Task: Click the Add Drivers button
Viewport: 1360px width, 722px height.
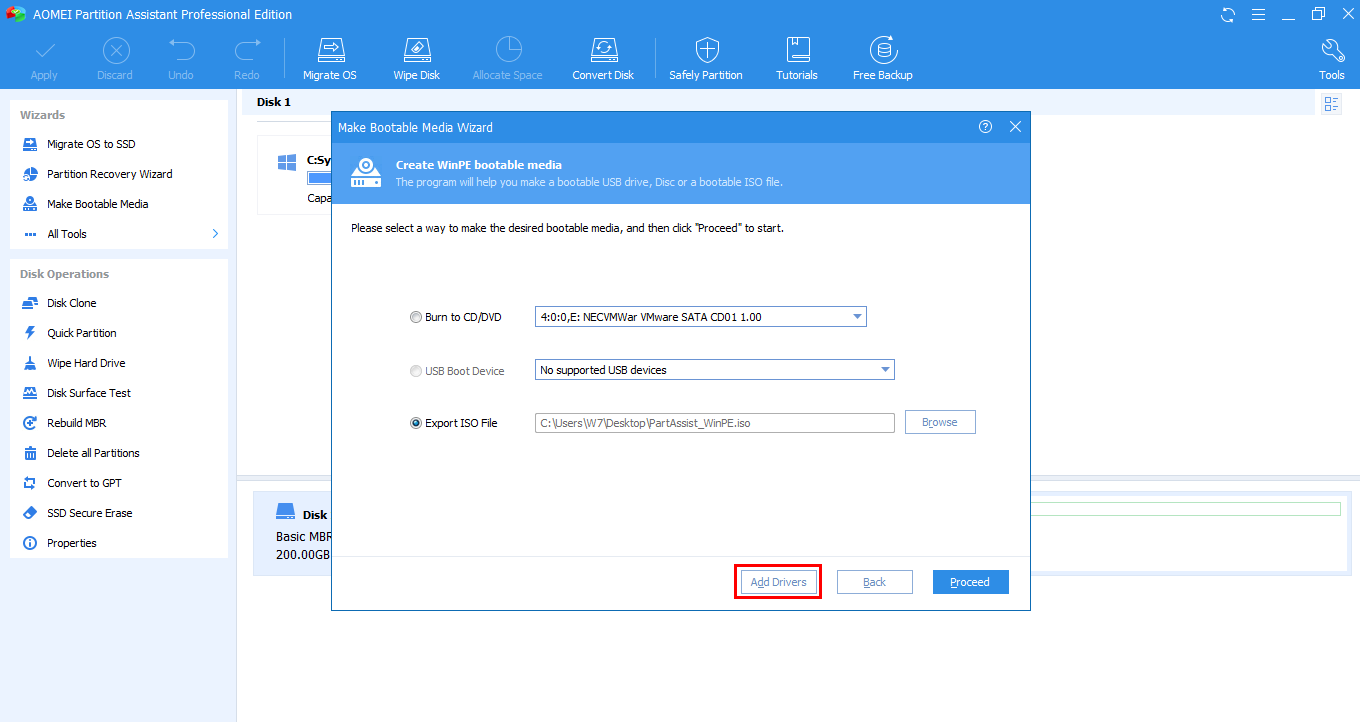Action: 778,582
